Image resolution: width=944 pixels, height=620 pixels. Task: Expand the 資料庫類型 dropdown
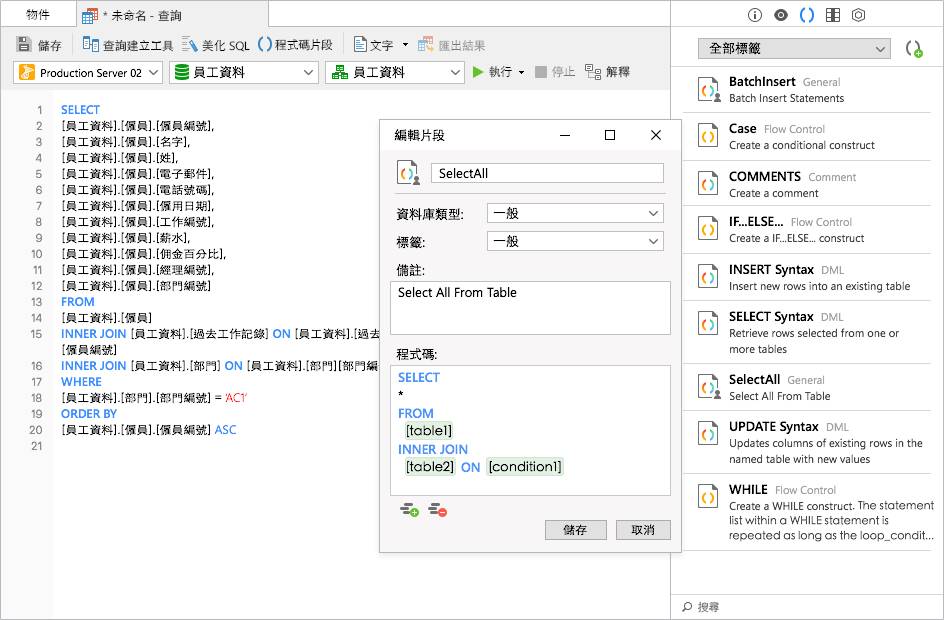click(575, 213)
